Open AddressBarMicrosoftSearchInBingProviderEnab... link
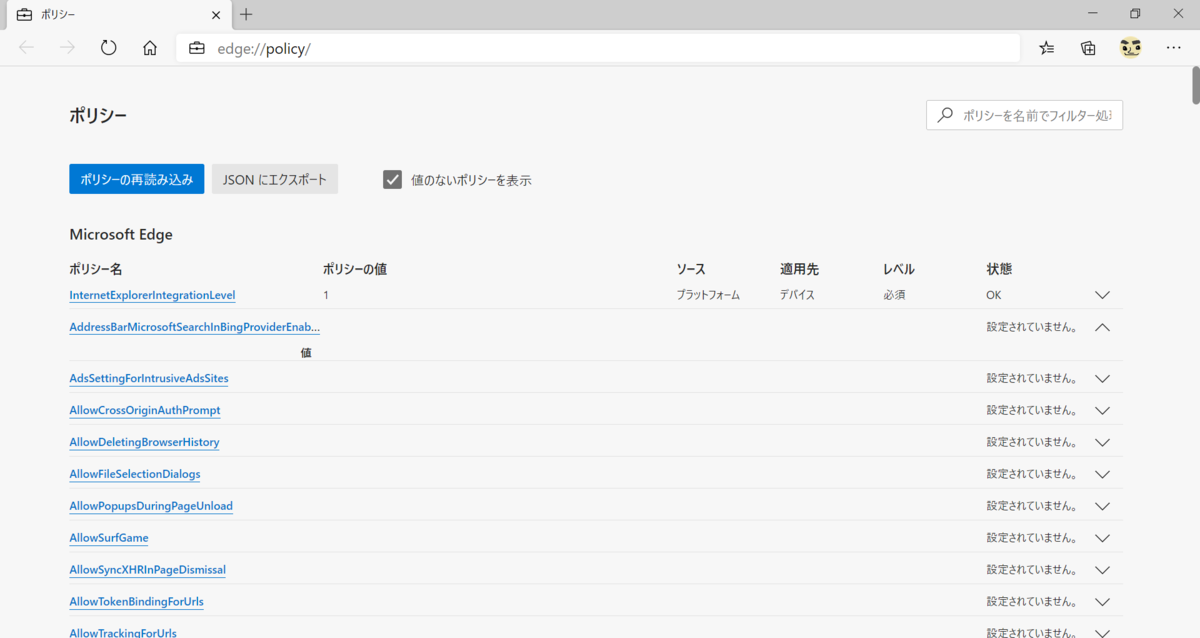1200x638 pixels. [195, 327]
